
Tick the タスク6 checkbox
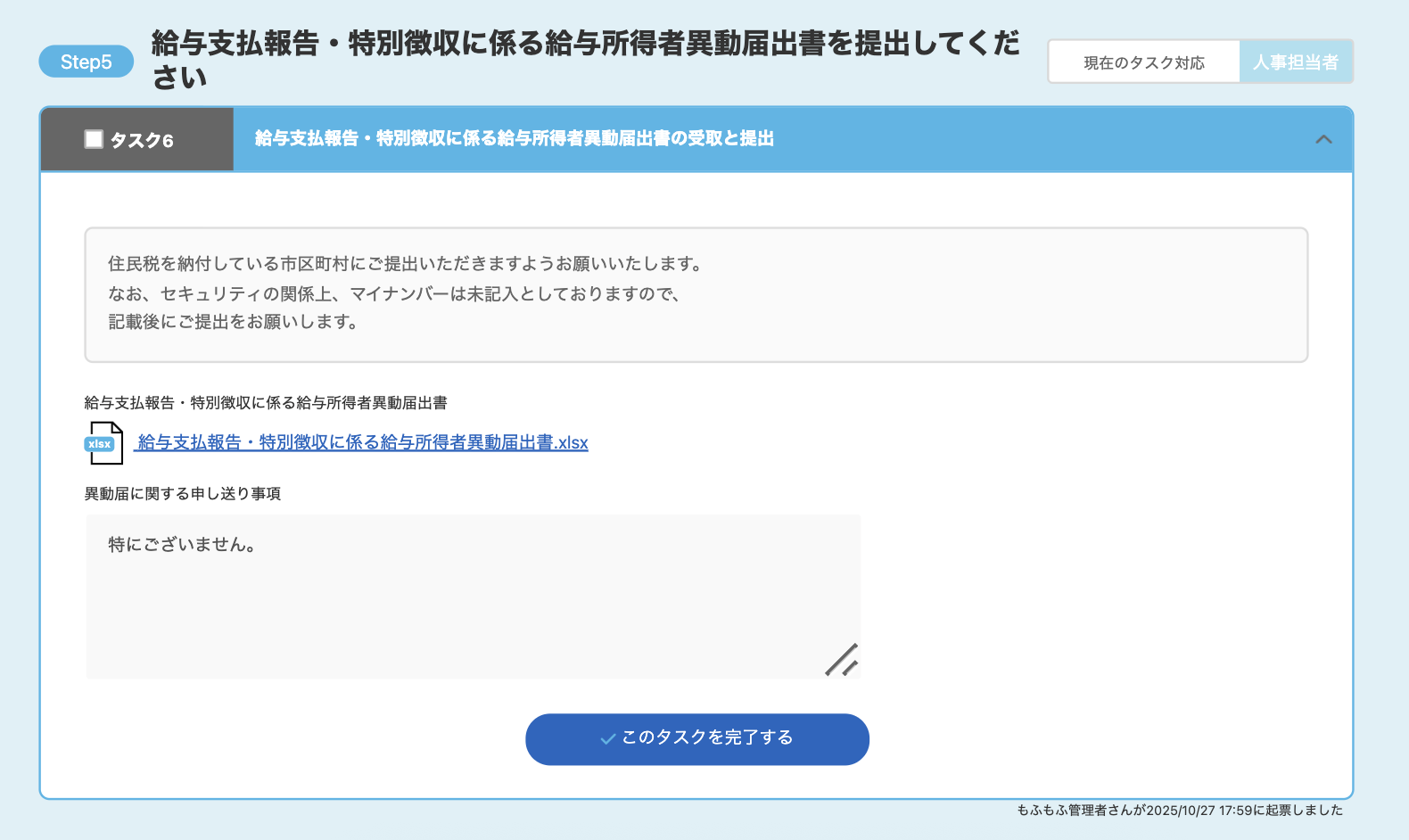tap(94, 139)
